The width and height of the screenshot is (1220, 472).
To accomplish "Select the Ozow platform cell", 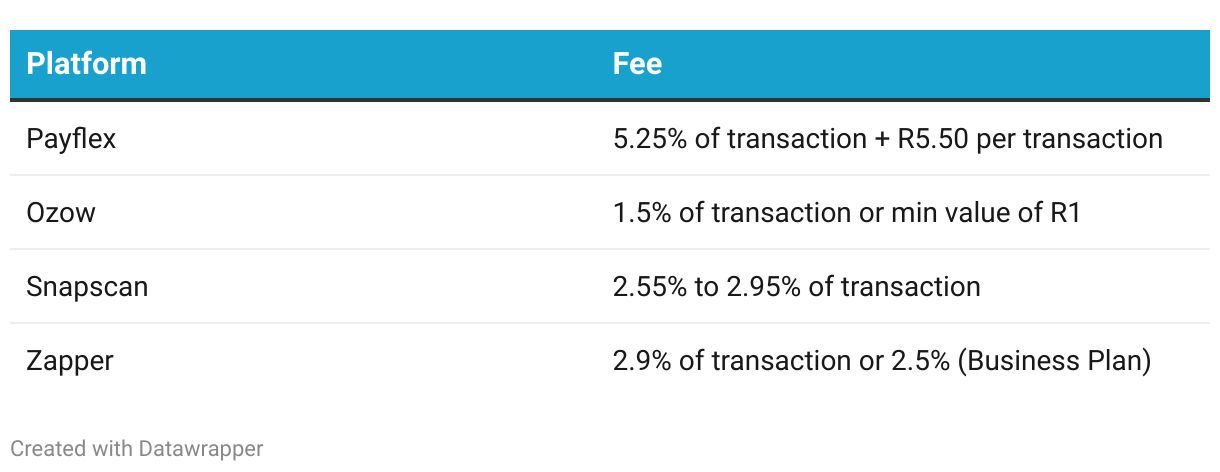I will point(61,212).
